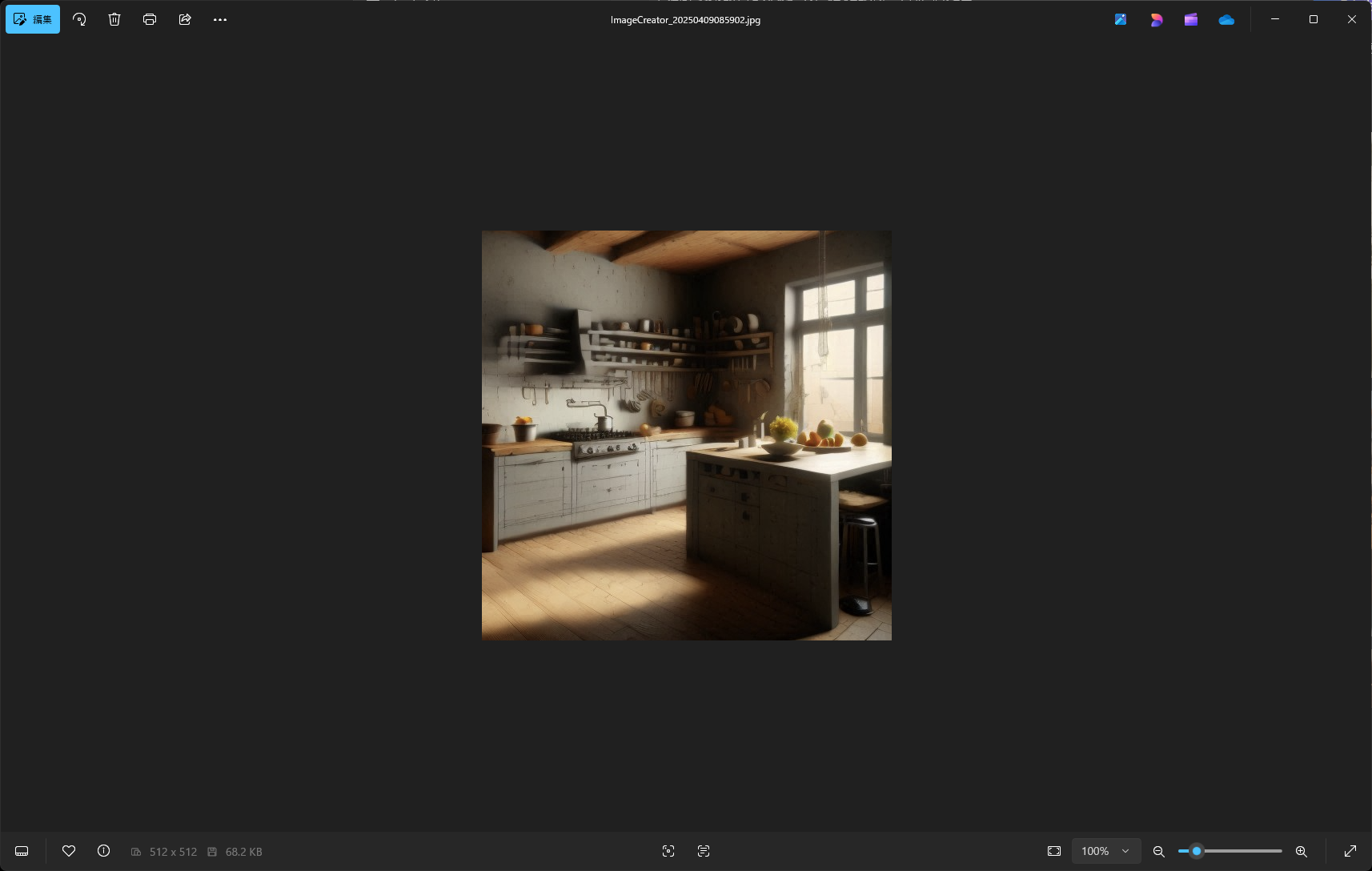Start visual search with the scan-focus icon
The height and width of the screenshot is (871, 1372).
[668, 851]
